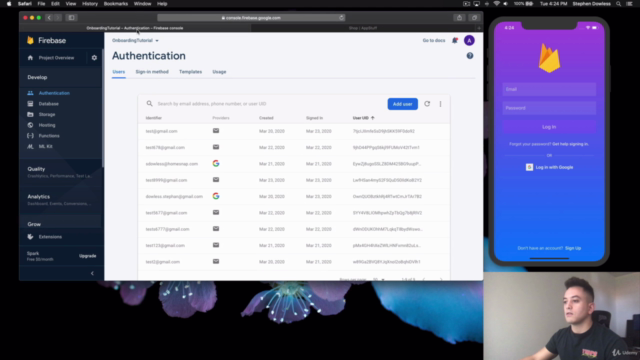The height and width of the screenshot is (360, 640).
Task: Expand the Grow section in the sidebar
Action: [60, 224]
